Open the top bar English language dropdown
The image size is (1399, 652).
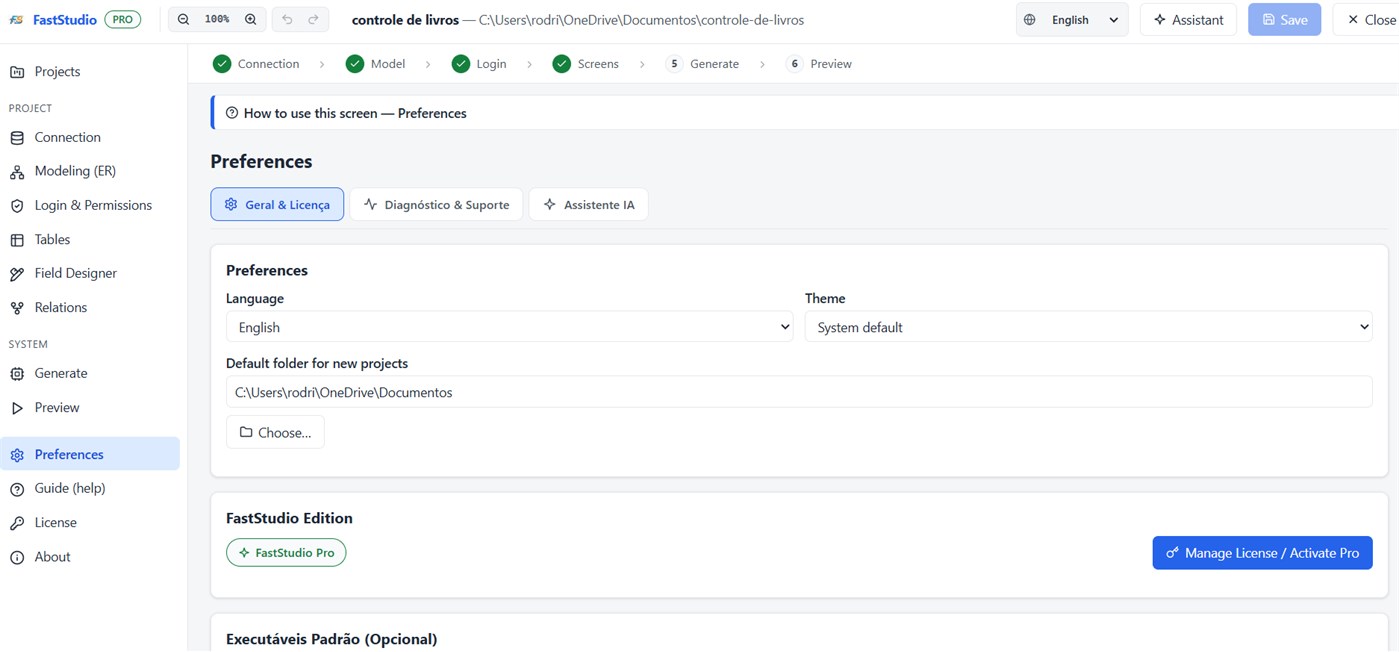1072,19
